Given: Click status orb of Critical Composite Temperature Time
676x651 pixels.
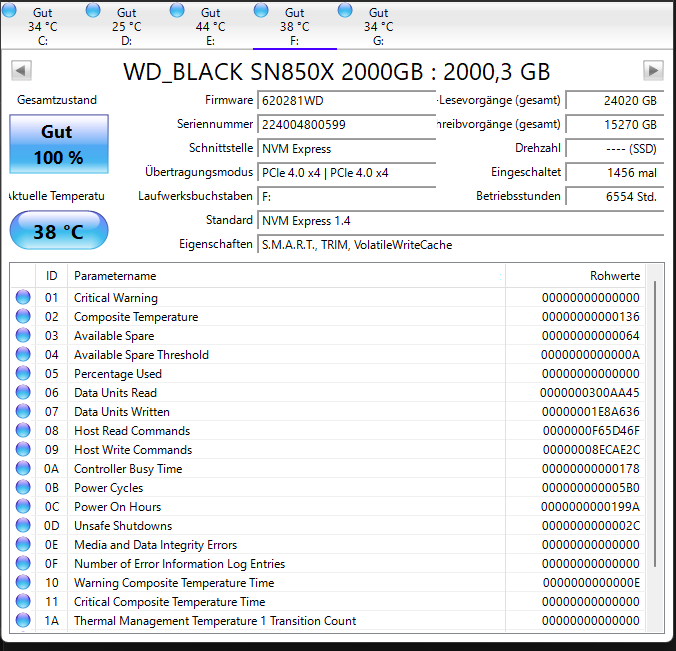Looking at the screenshot, I should point(23,601).
